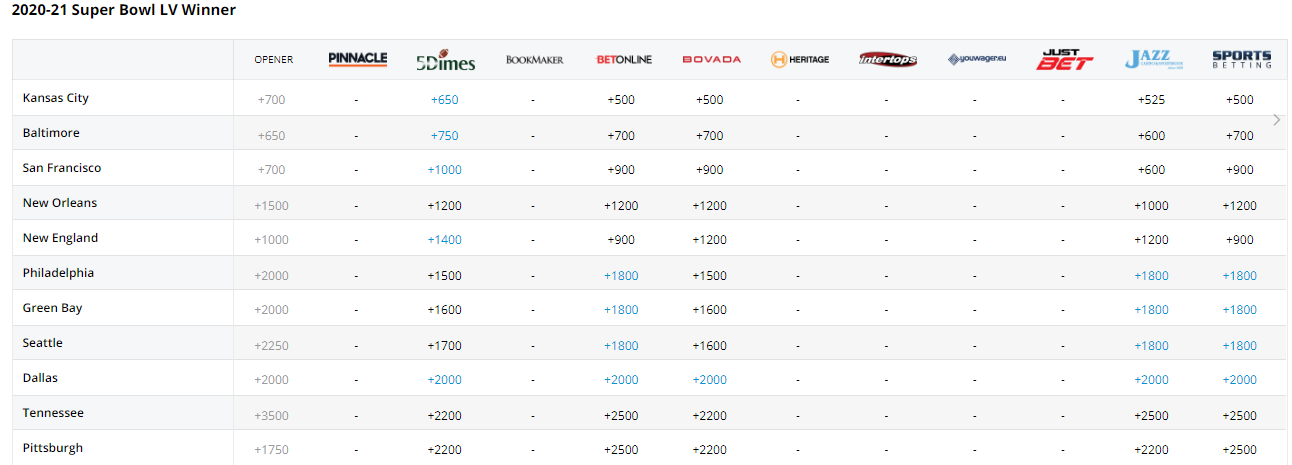The width and height of the screenshot is (1292, 465).
Task: Click SportsBetting +2500 odds for Tennessee
Action: click(x=1239, y=415)
